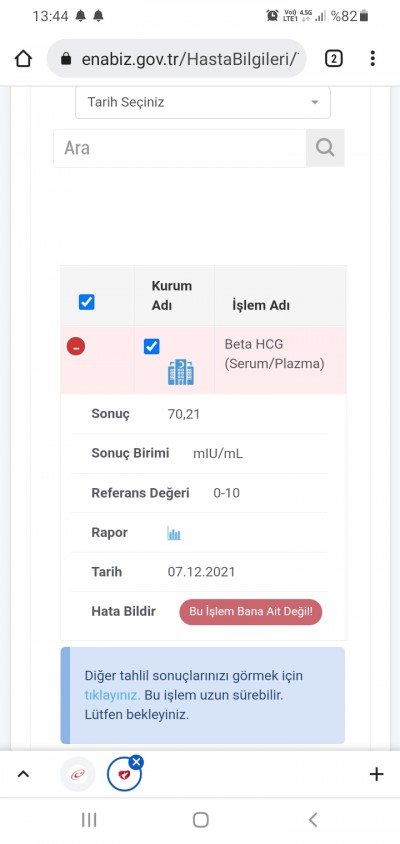
Task: Close the floating red shield app bubble
Action: (x=136, y=762)
